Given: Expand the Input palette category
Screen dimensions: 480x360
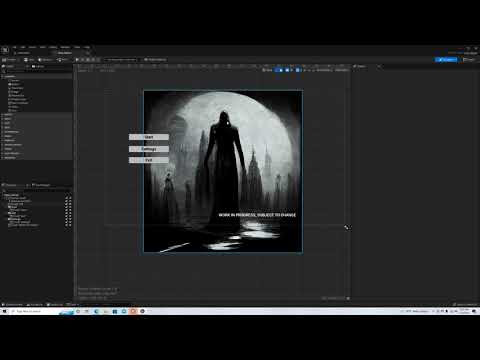Looking at the screenshot, I should tap(2, 119).
